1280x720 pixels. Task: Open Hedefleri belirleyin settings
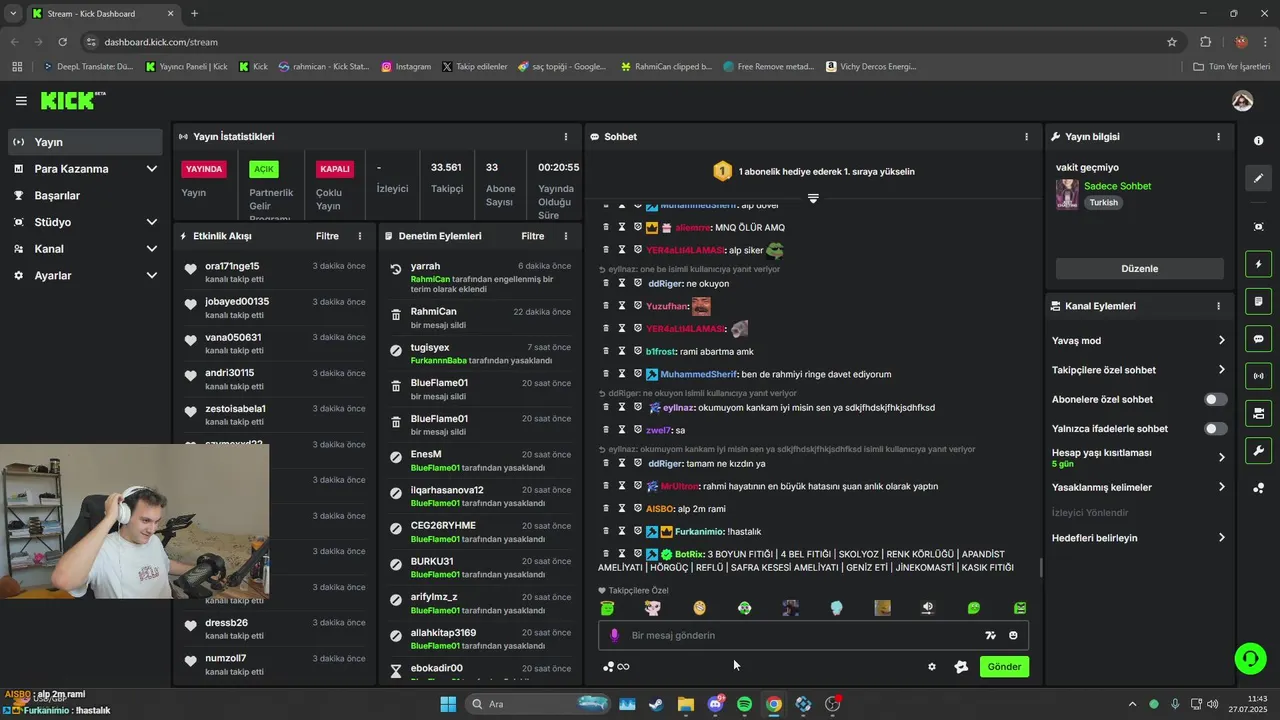tap(1139, 537)
